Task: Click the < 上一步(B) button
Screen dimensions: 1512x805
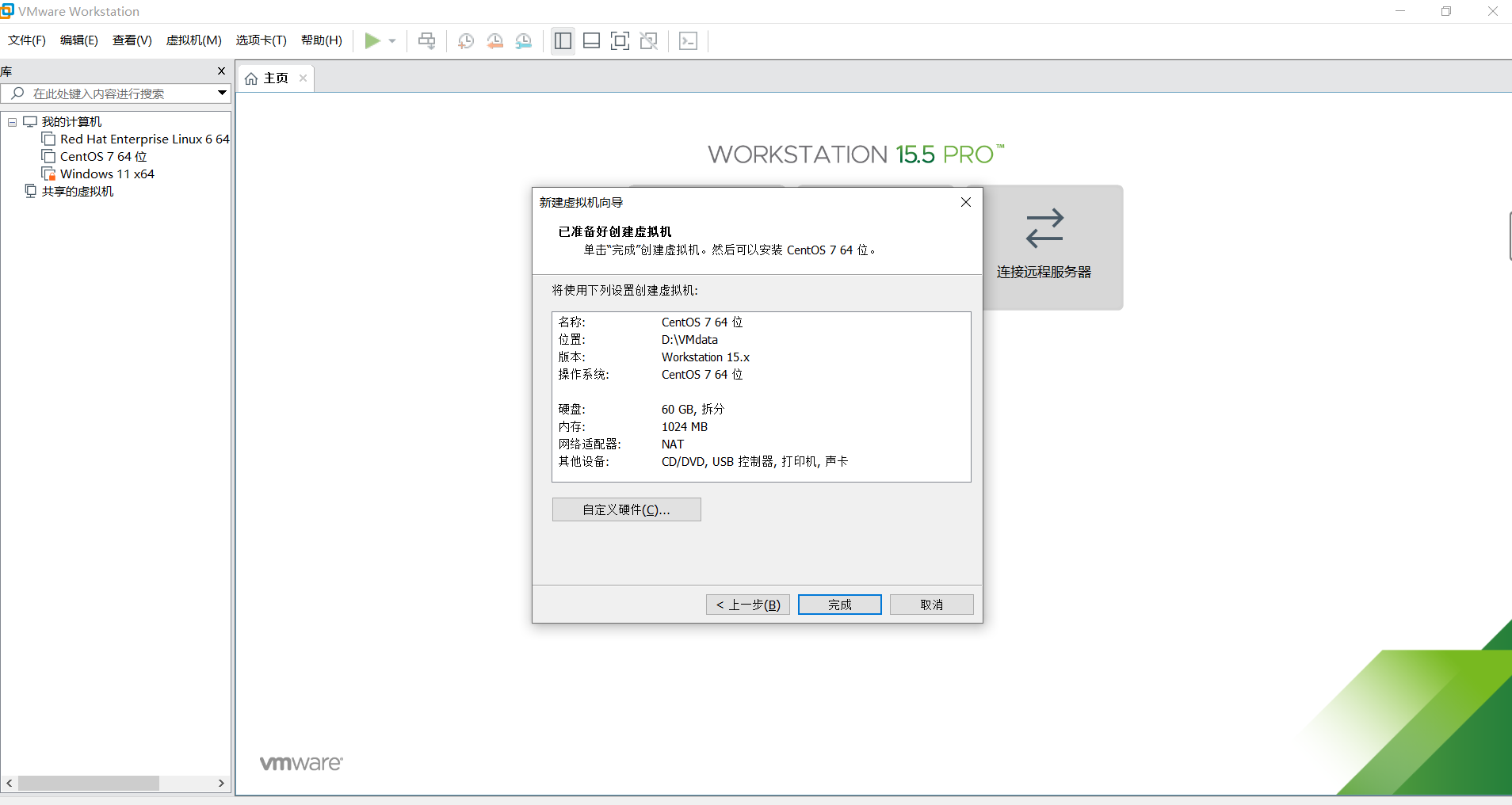Action: pos(748,605)
